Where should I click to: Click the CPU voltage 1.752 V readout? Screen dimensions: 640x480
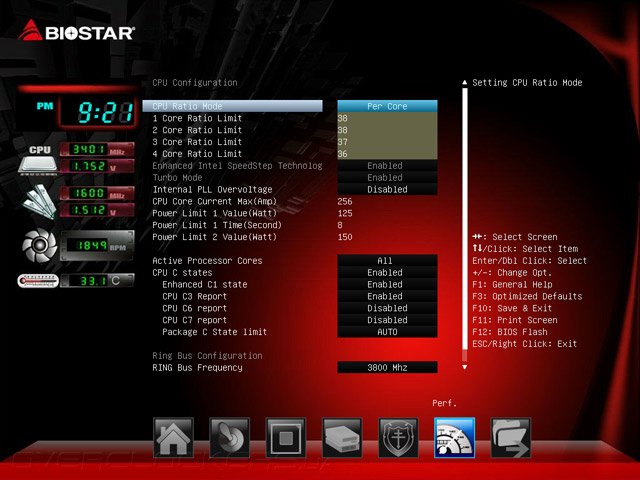(97, 166)
